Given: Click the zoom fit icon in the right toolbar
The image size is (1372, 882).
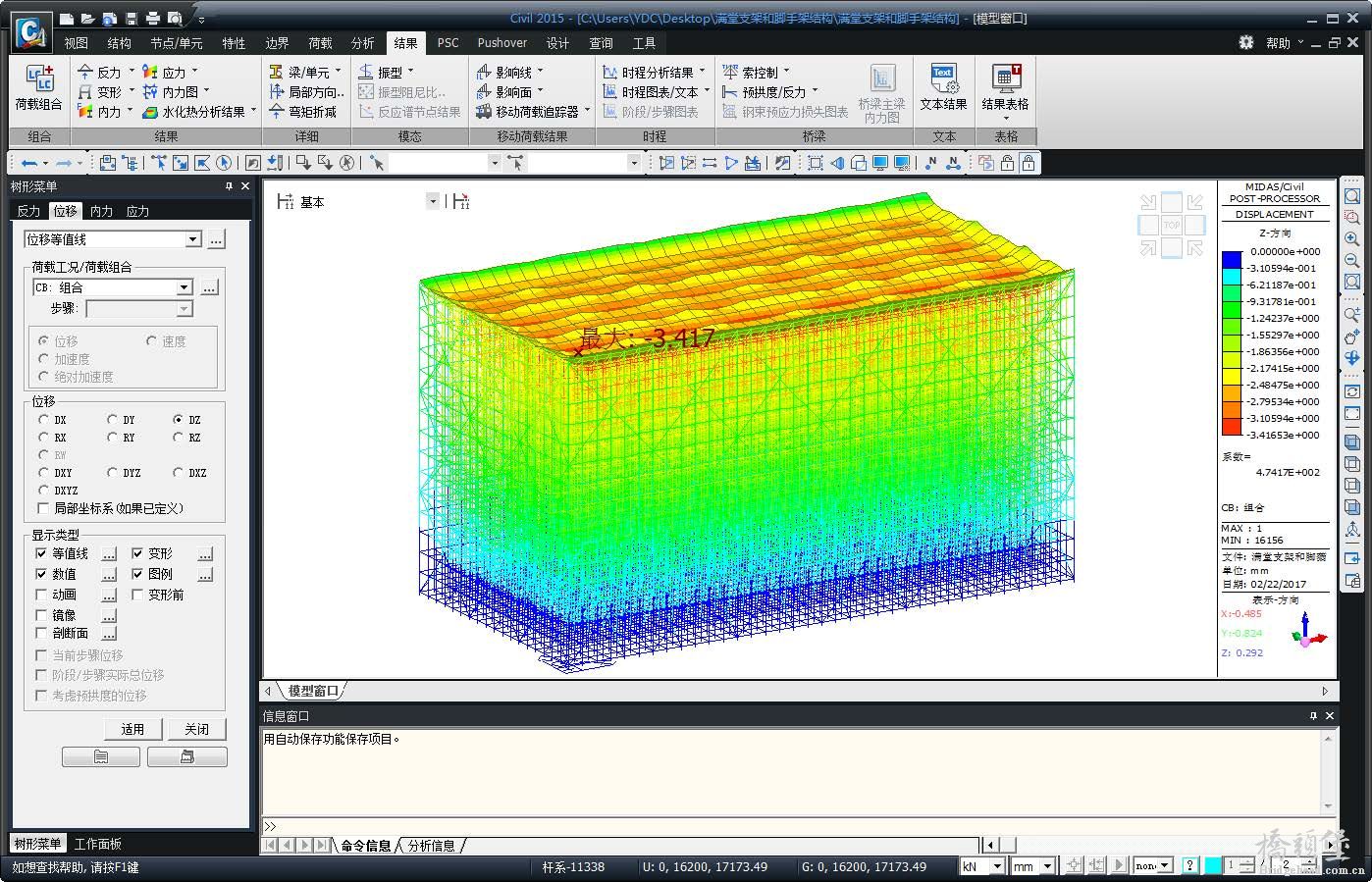Looking at the screenshot, I should pyautogui.click(x=1352, y=195).
